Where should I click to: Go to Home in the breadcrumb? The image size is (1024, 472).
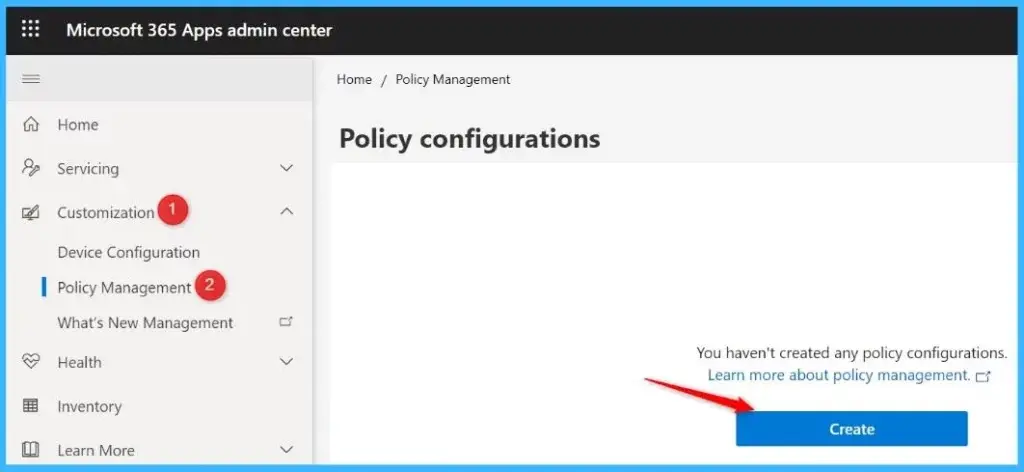coord(354,79)
